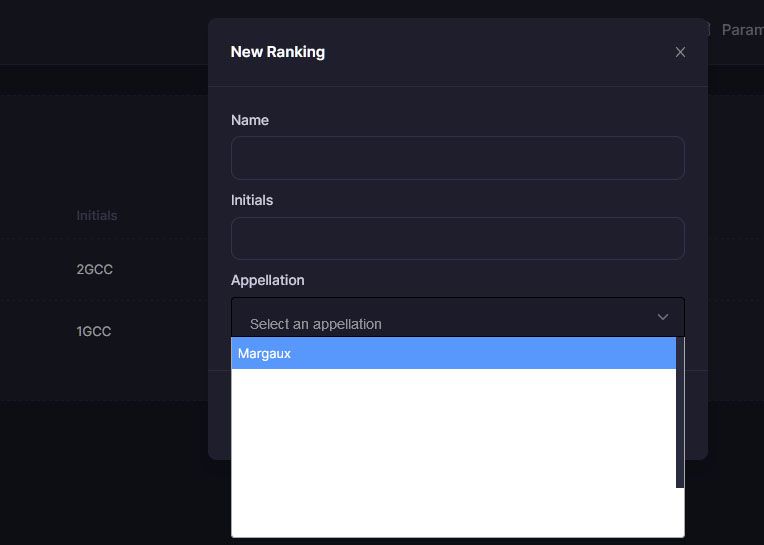The width and height of the screenshot is (764, 545).
Task: Click the Initials label in dialog
Action: (252, 200)
